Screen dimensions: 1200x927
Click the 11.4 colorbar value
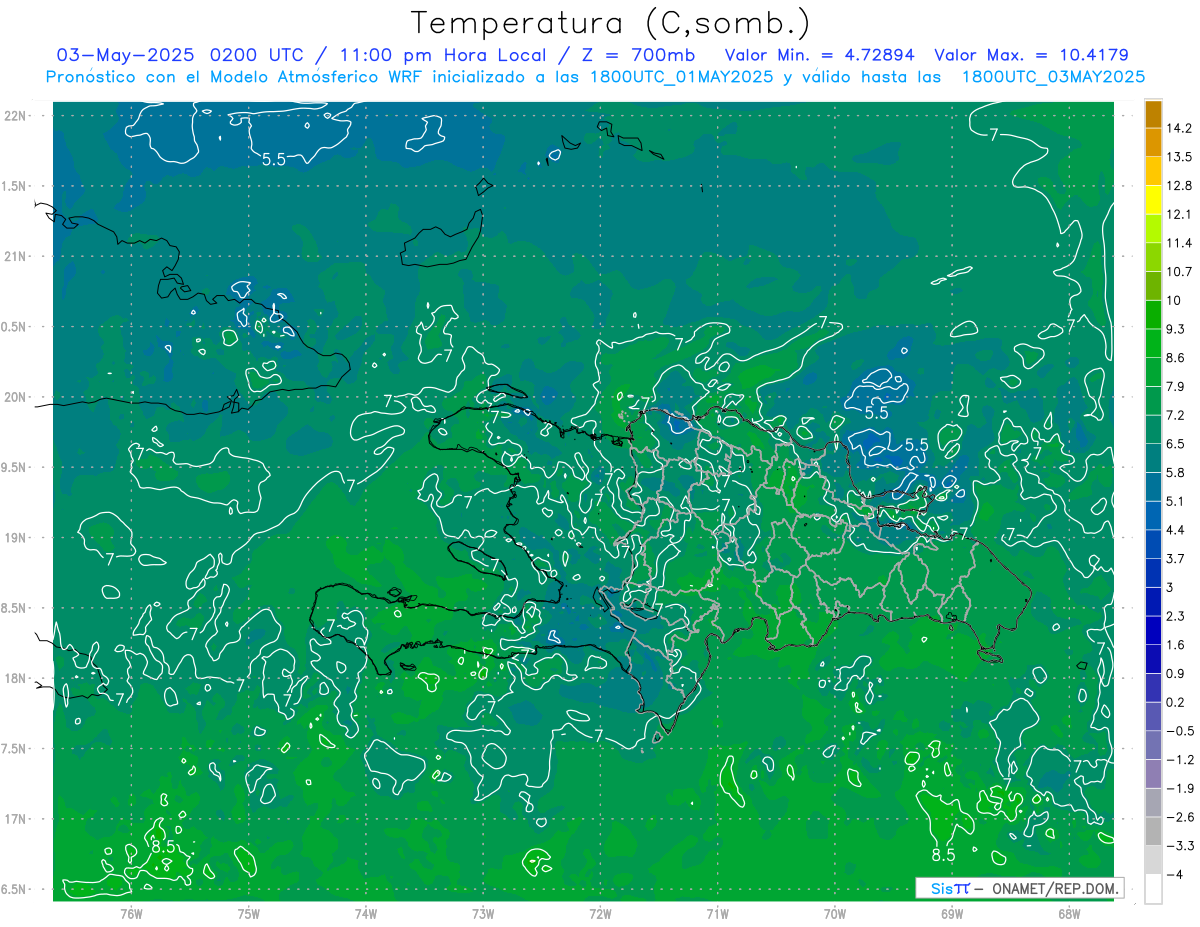tap(1181, 243)
